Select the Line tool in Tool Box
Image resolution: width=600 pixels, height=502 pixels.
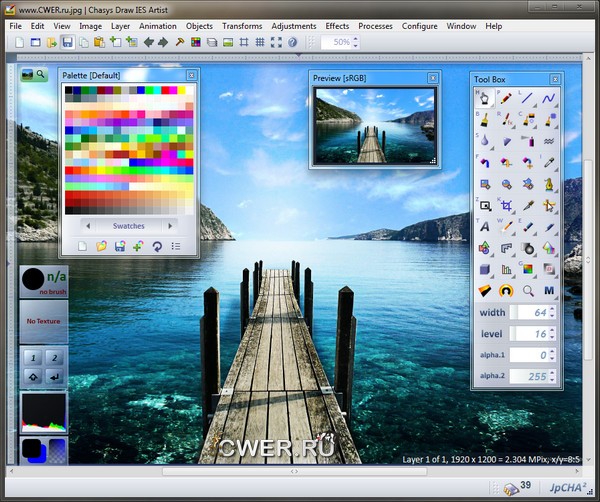528,98
